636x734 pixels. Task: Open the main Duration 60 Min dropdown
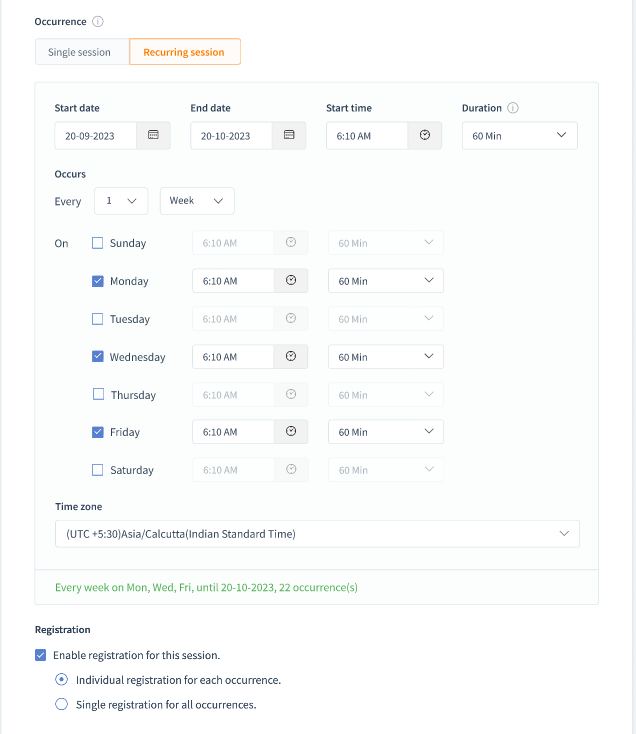click(x=519, y=135)
